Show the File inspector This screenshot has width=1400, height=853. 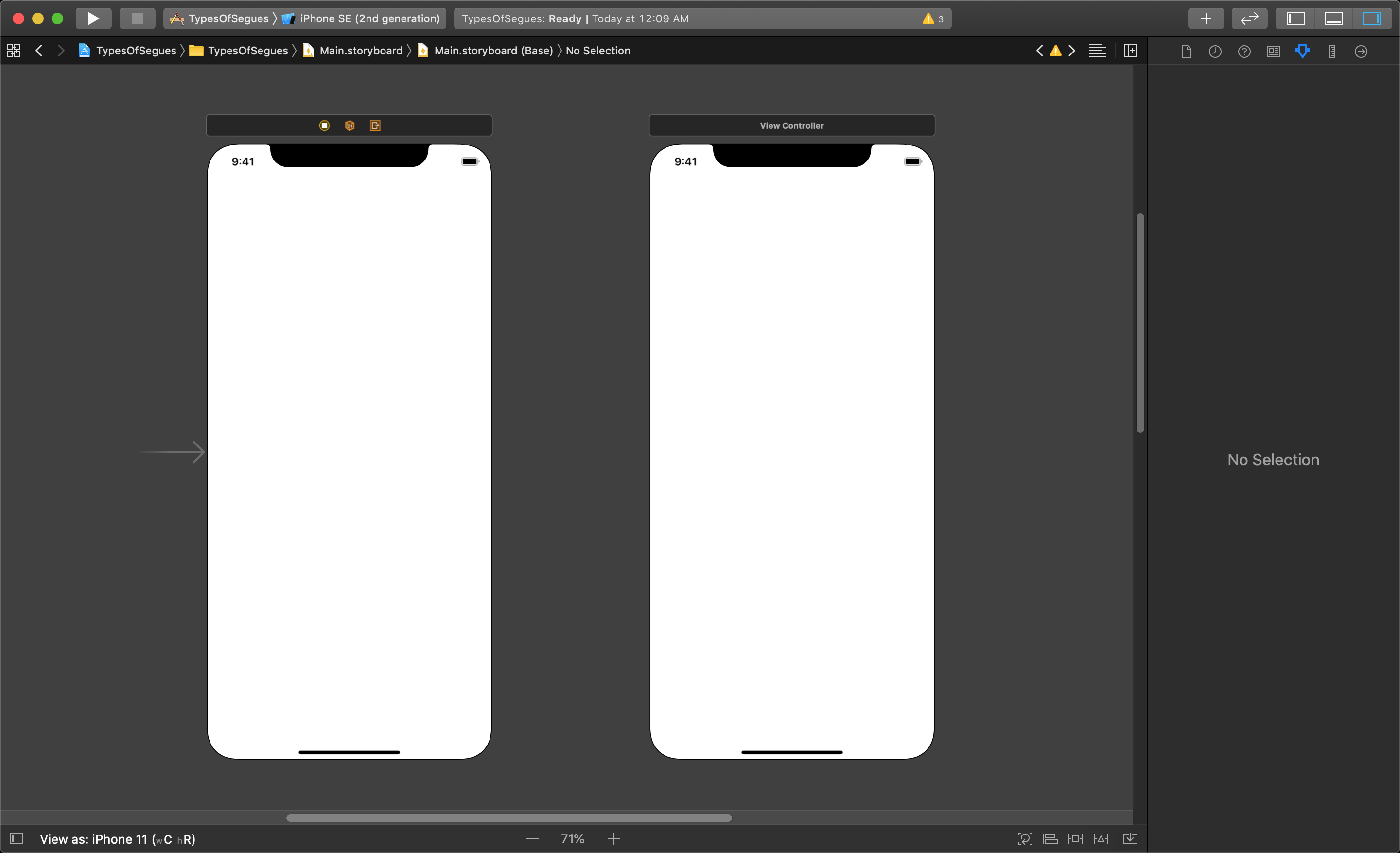coord(1187,52)
